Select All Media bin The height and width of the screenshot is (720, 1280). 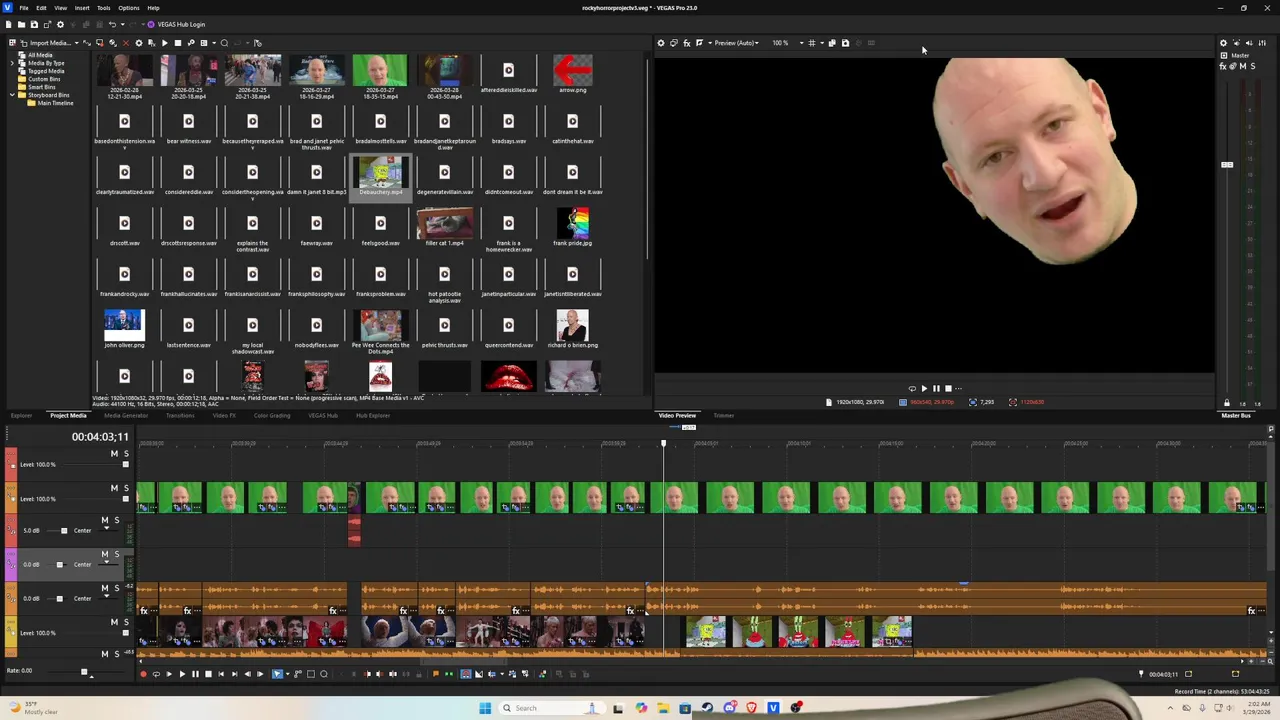point(40,55)
